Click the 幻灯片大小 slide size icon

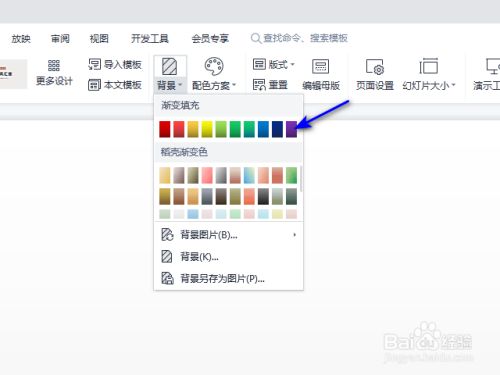pyautogui.click(x=429, y=66)
